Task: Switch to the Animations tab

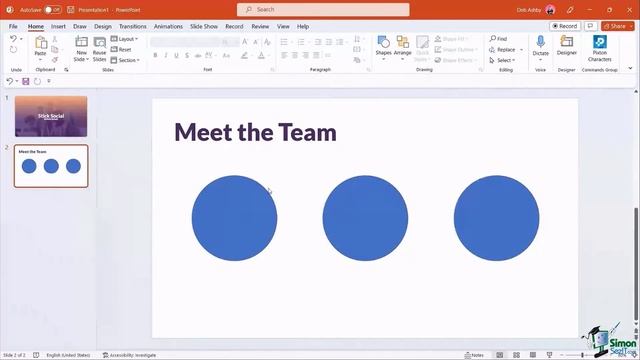Action: pyautogui.click(x=168, y=26)
